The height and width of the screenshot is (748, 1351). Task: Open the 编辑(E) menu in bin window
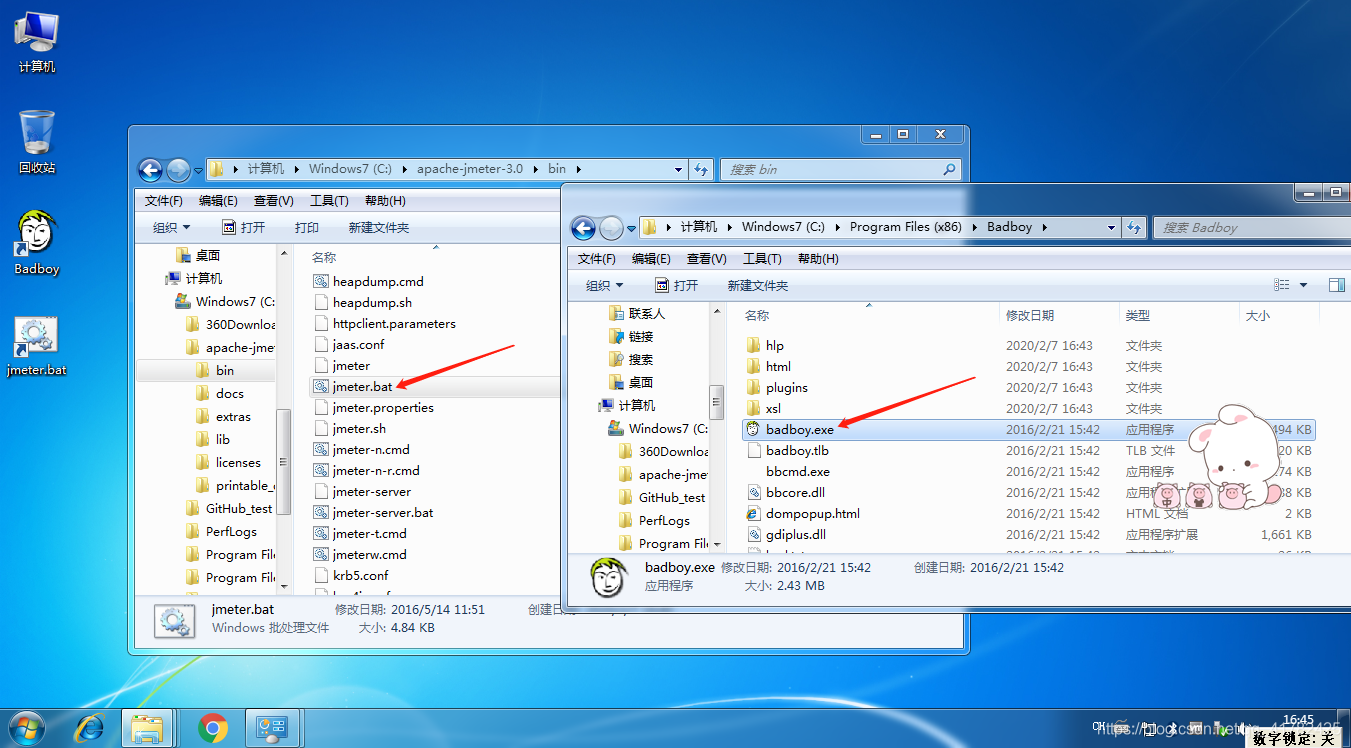218,201
